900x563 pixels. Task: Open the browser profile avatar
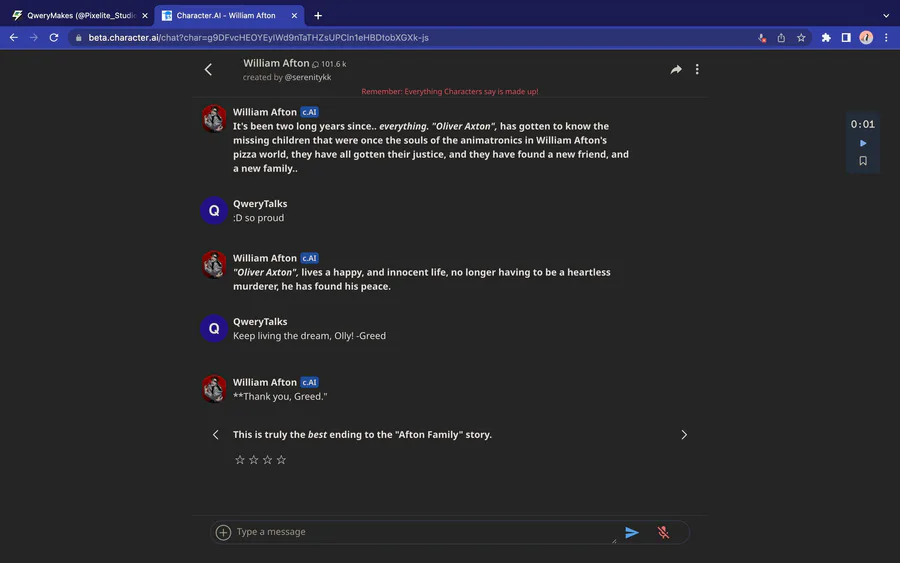coord(866,38)
